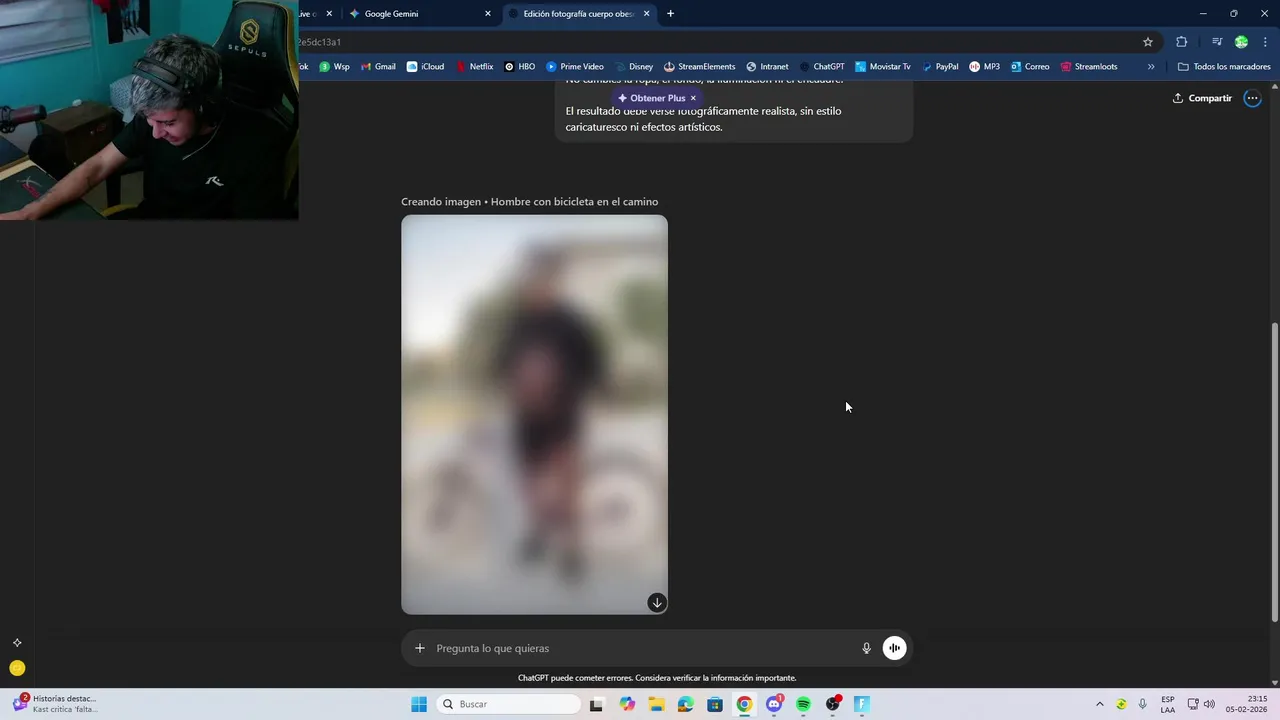The height and width of the screenshot is (720, 1280).
Task: Open File Explorer from the taskbar
Action: (x=656, y=704)
